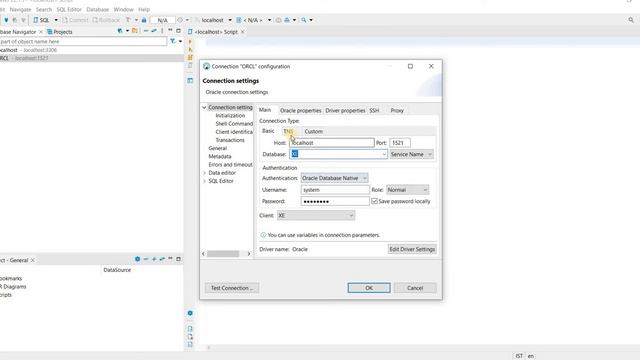The image size is (640, 360).
Task: Open the SQL Editor menu
Action: pos(69,9)
